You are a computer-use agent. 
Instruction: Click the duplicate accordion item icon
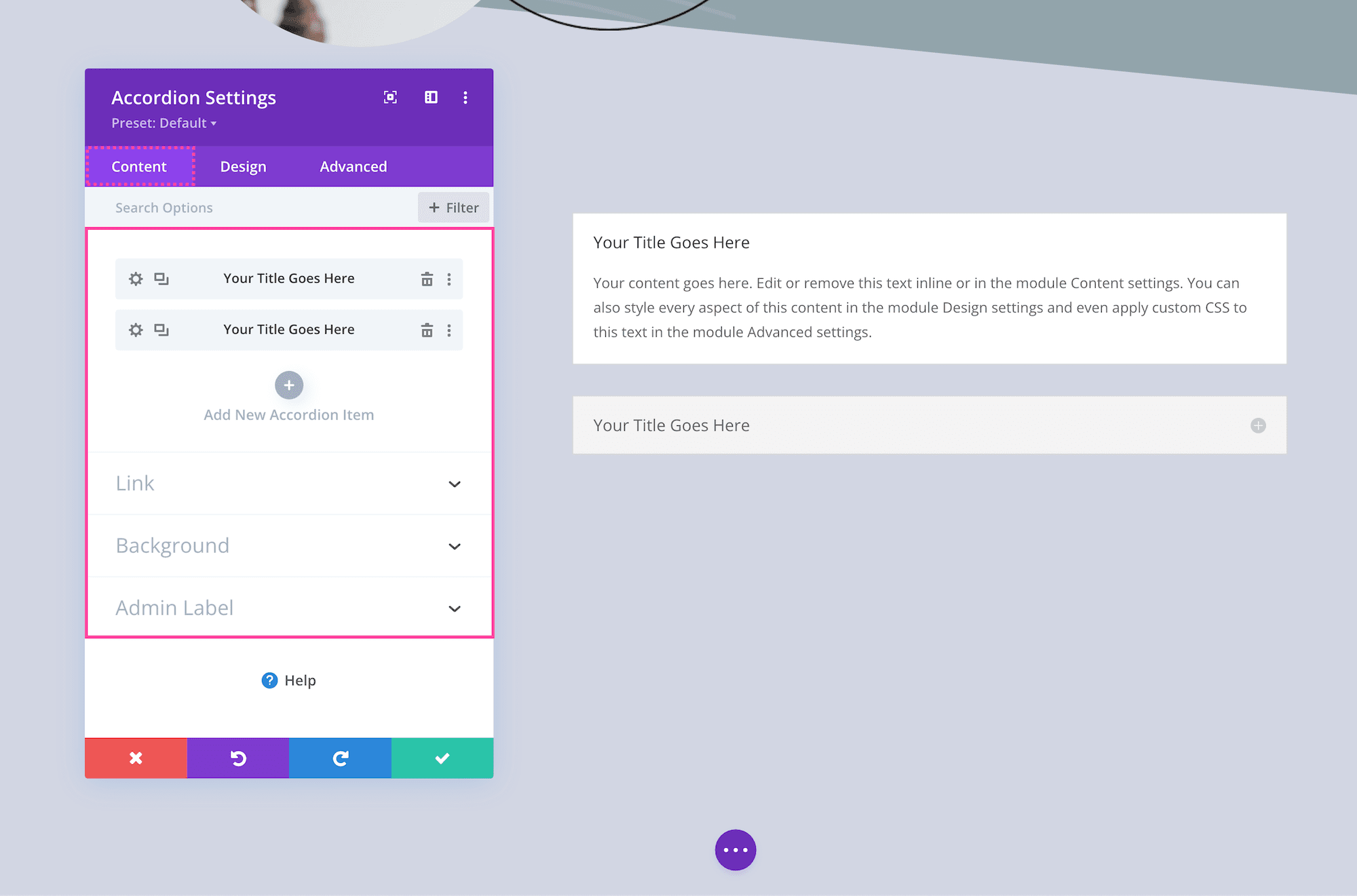(160, 278)
